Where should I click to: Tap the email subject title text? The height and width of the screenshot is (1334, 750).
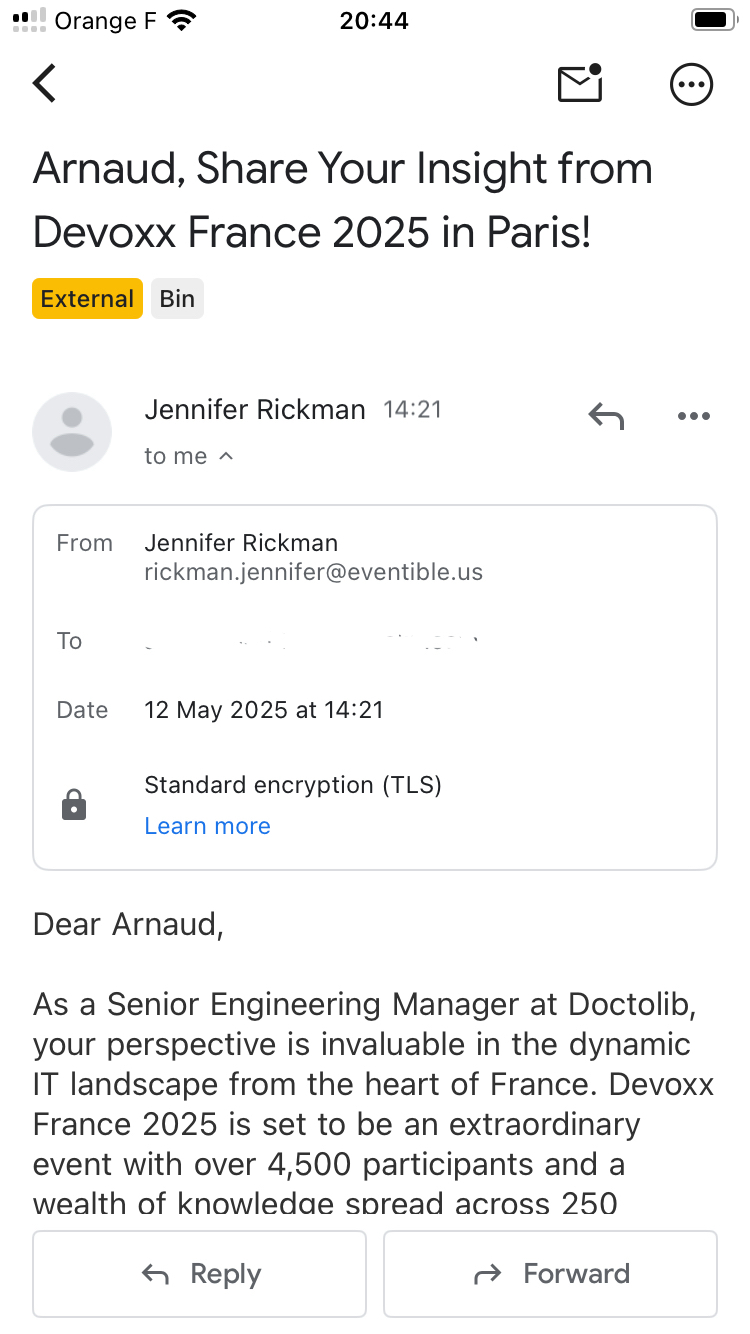(x=342, y=200)
